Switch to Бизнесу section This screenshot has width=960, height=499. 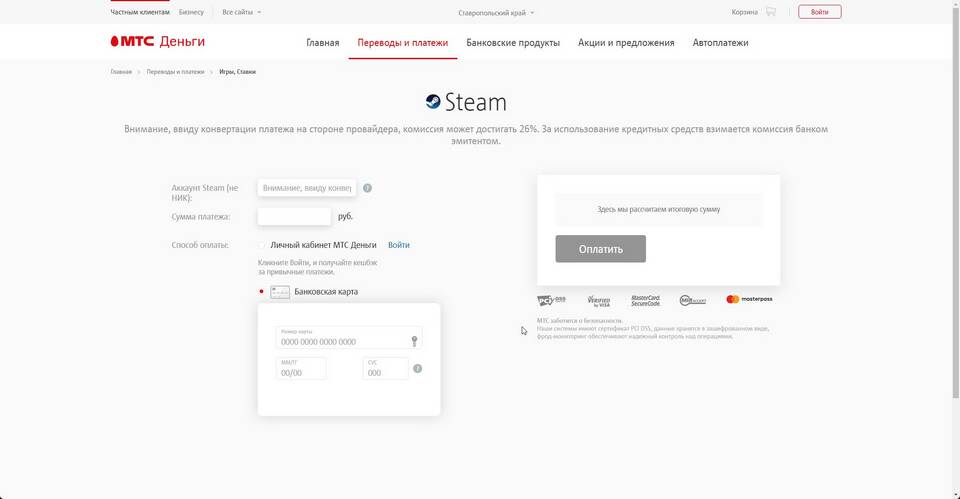click(191, 12)
